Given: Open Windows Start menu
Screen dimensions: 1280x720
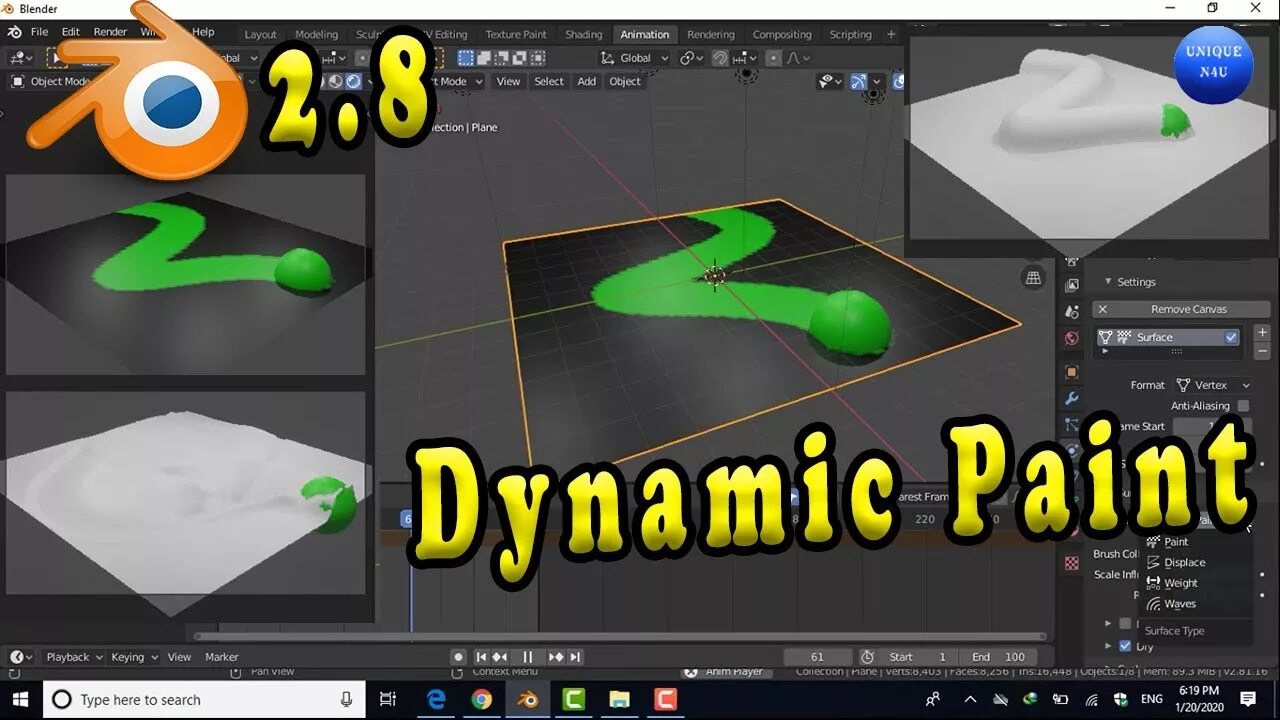Looking at the screenshot, I should [20, 699].
